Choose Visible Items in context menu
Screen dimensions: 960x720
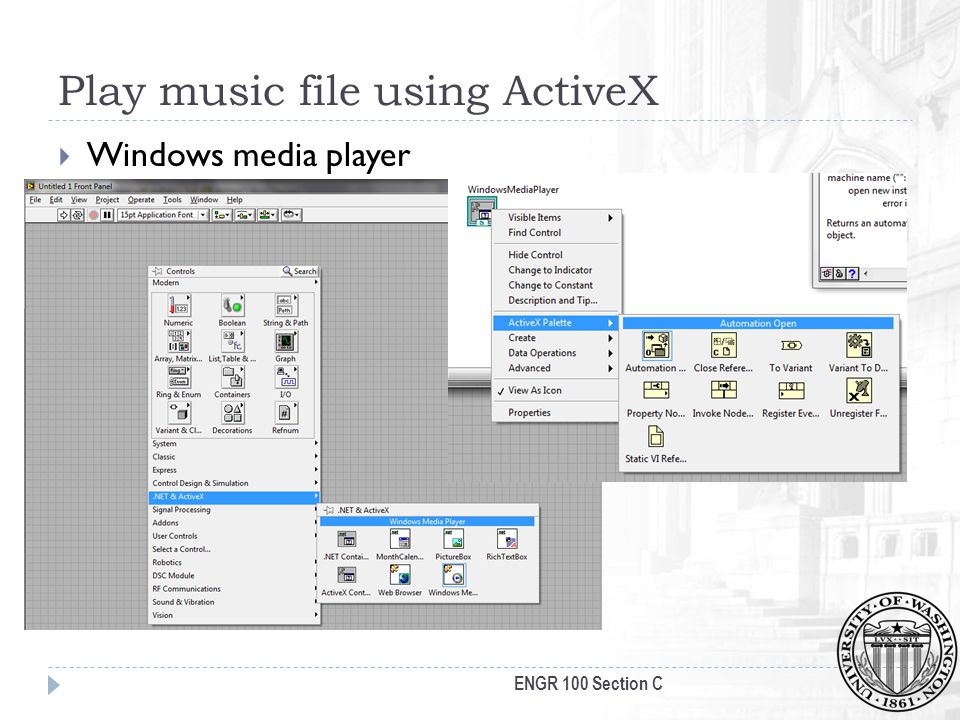point(557,217)
